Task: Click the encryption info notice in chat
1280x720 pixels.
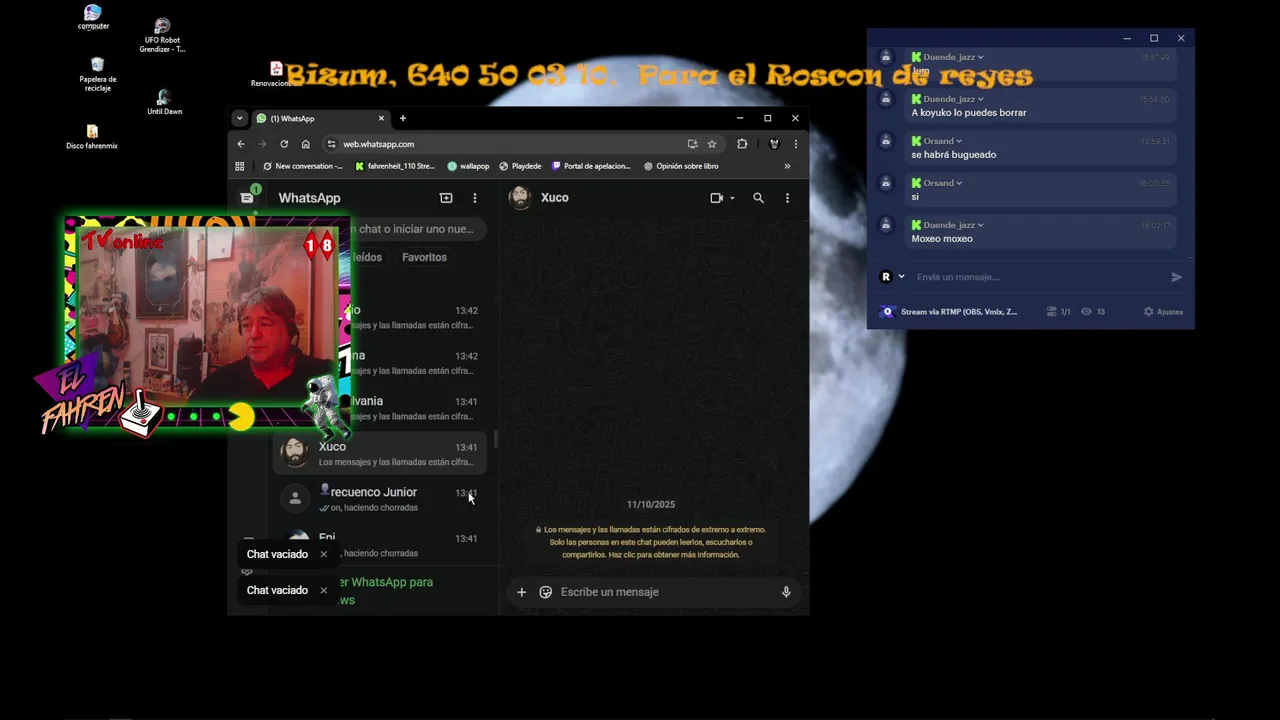Action: pyautogui.click(x=651, y=542)
